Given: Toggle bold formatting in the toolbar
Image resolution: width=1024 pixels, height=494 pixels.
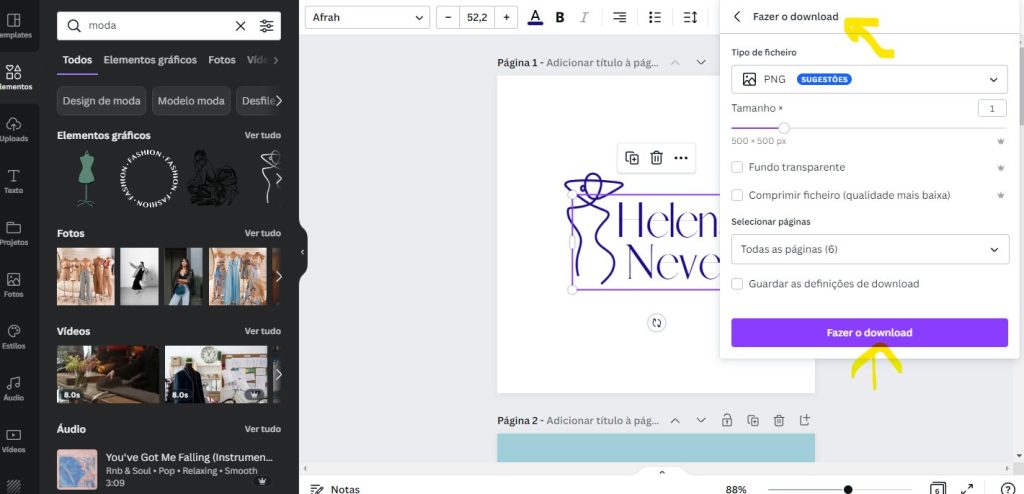Looking at the screenshot, I should coord(560,17).
